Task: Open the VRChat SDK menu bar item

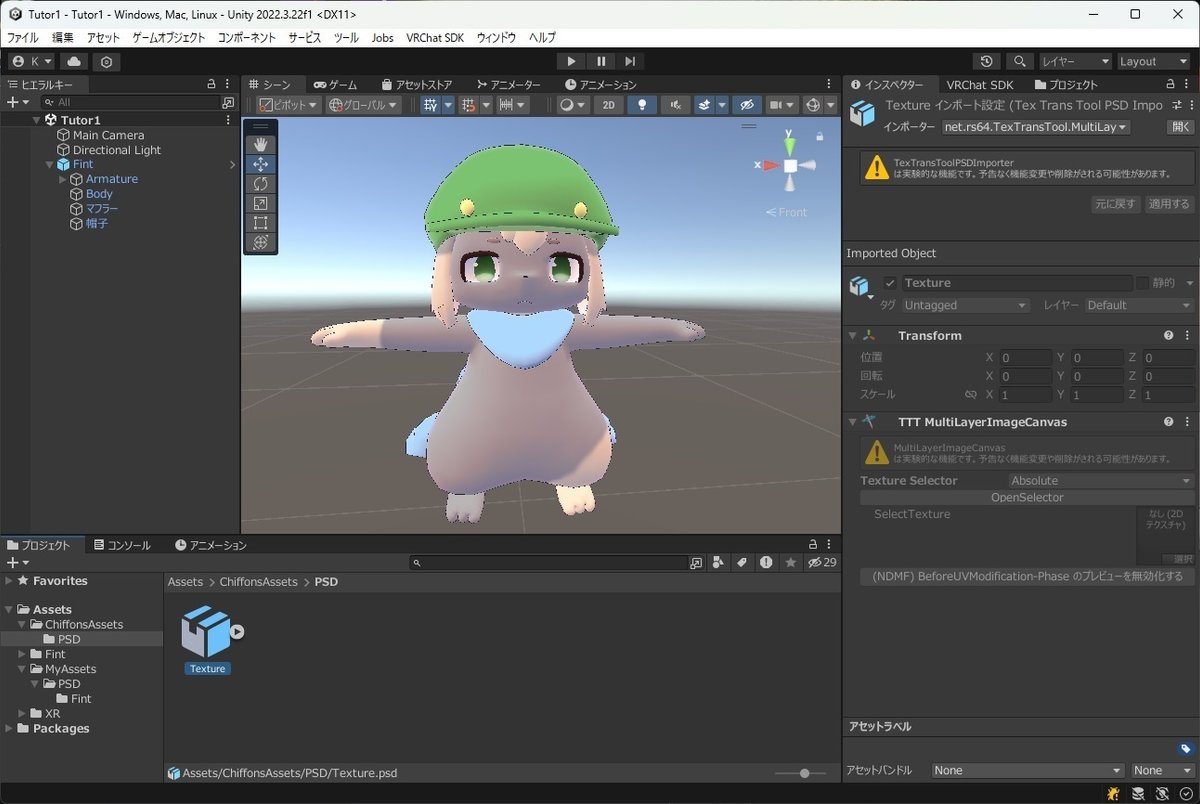Action: click(x=434, y=37)
